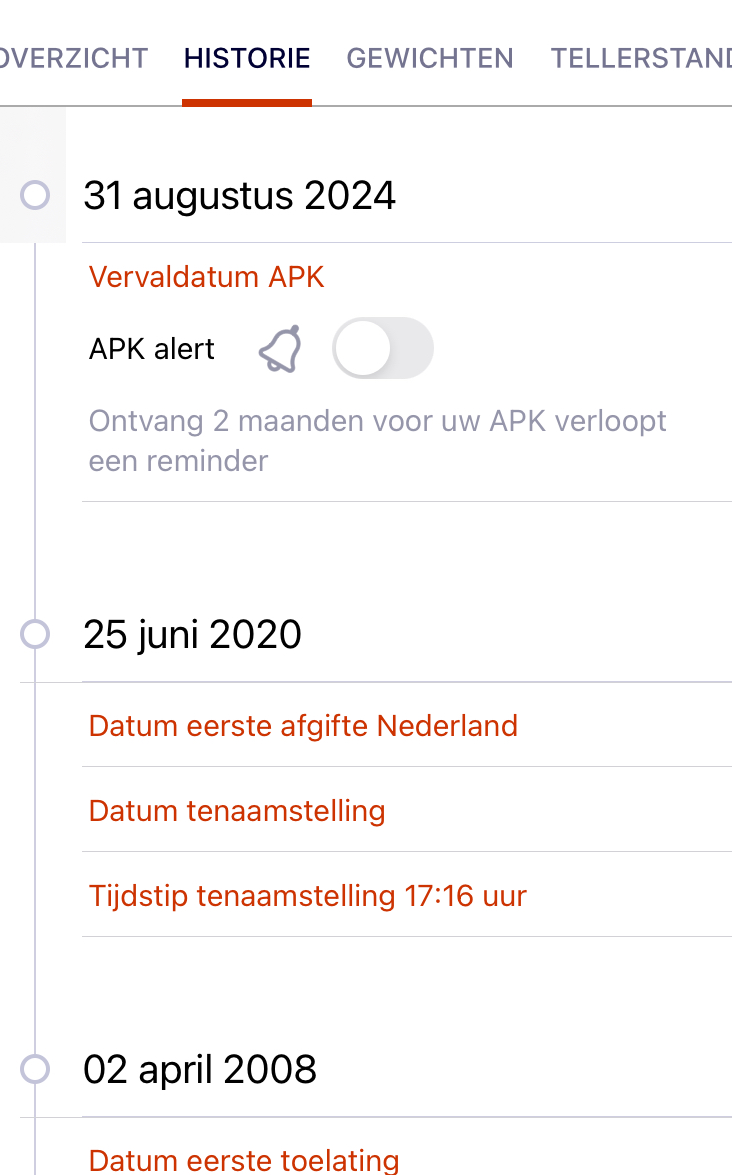Enable the APK alert toggle switch
The width and height of the screenshot is (732, 1175).
(382, 349)
